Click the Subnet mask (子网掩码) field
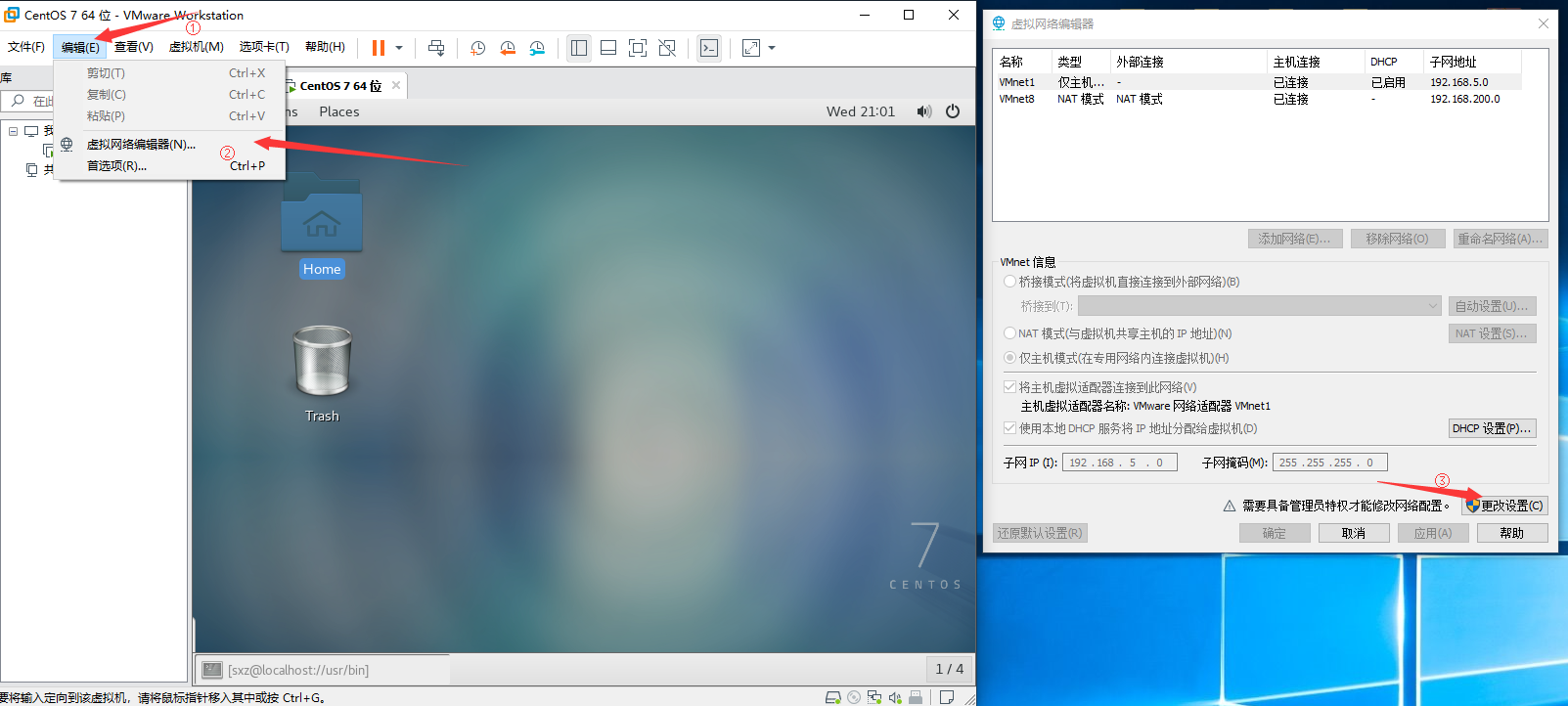 (1330, 463)
